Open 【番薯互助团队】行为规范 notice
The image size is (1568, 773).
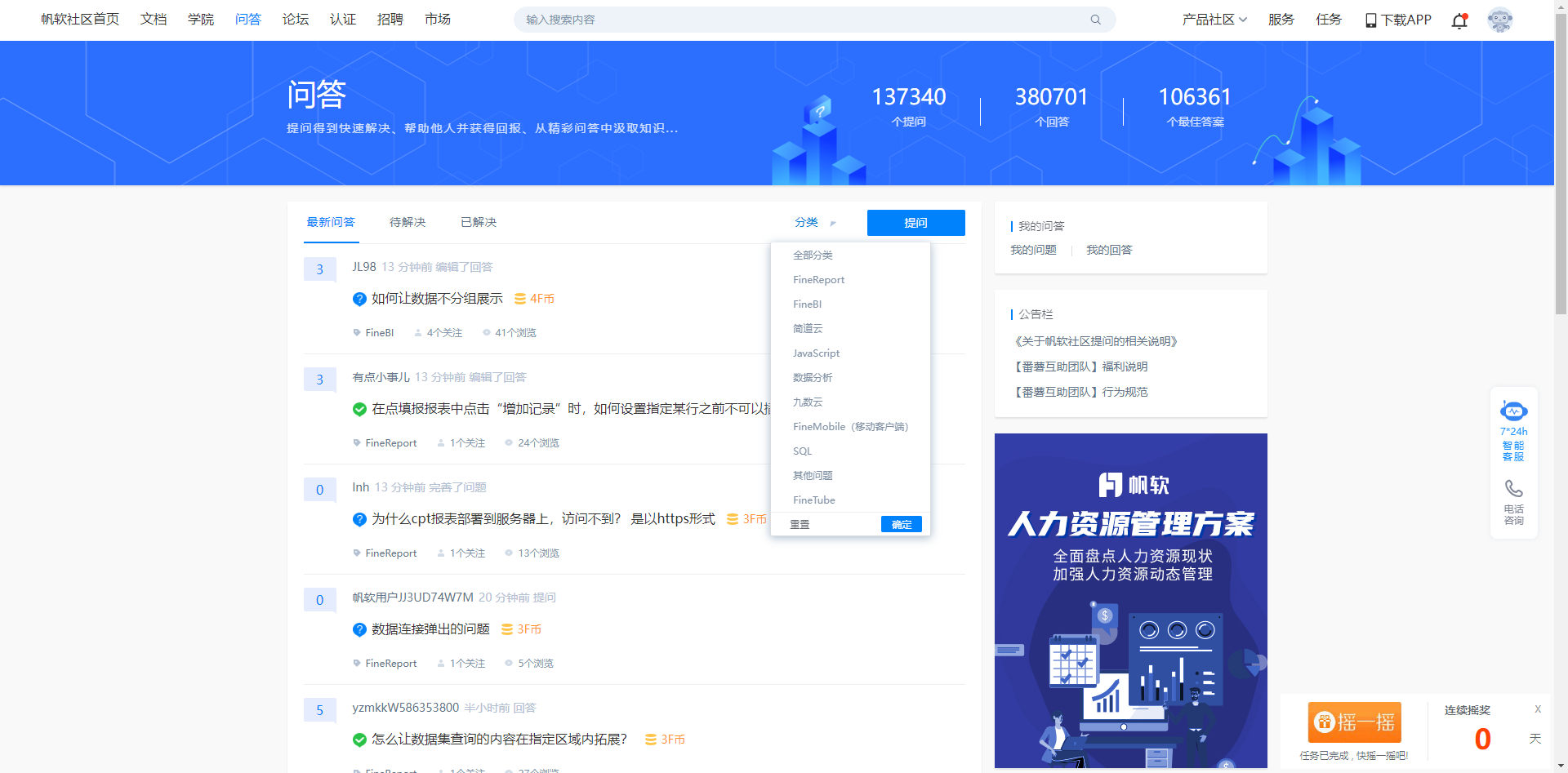(1079, 392)
